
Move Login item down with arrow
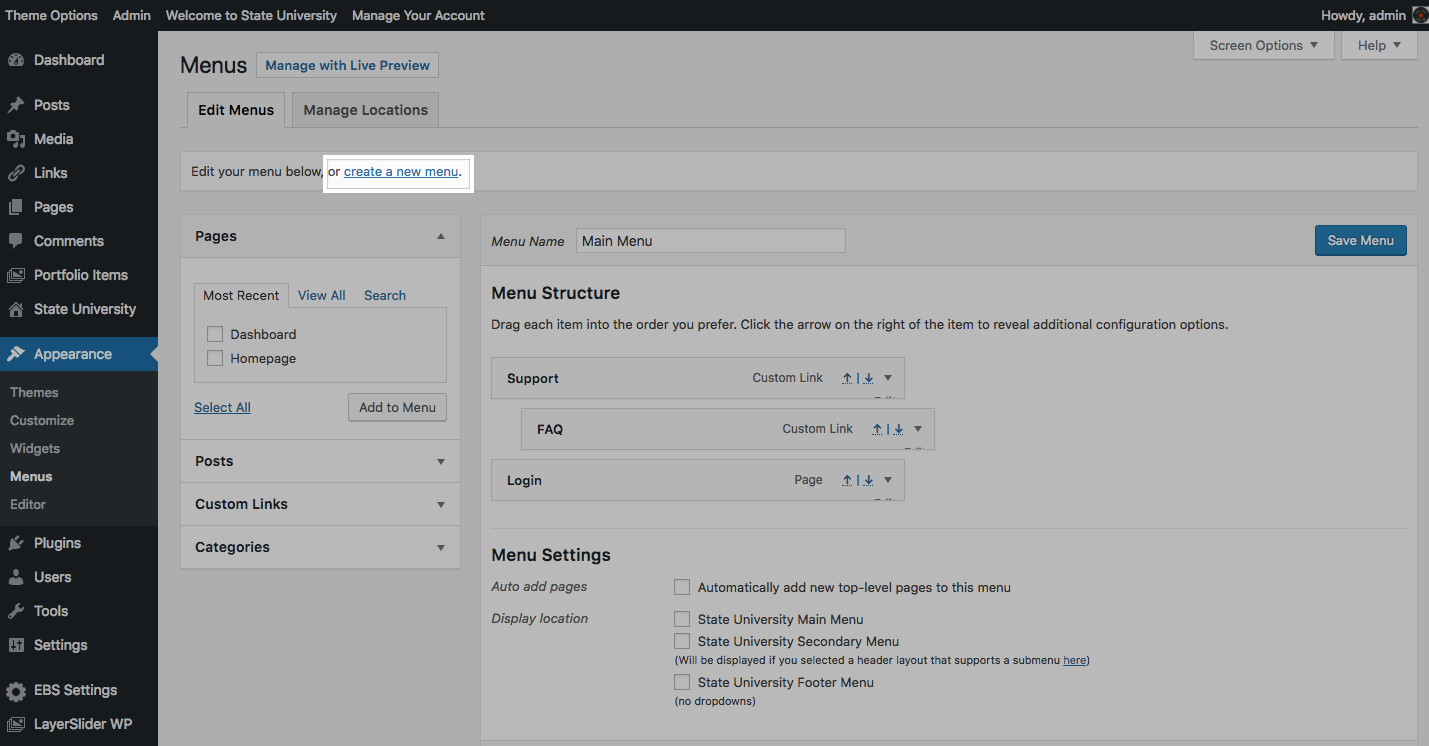click(868, 480)
